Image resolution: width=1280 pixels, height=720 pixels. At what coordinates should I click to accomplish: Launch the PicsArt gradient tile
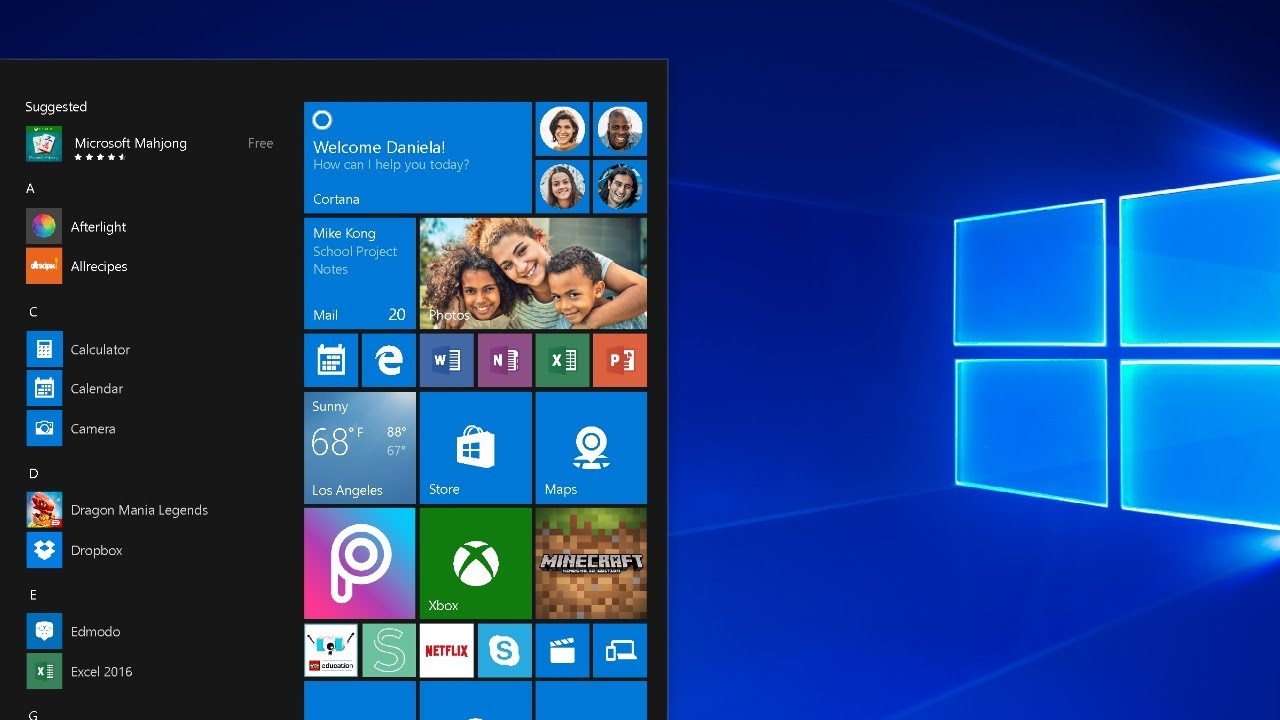[x=359, y=563]
